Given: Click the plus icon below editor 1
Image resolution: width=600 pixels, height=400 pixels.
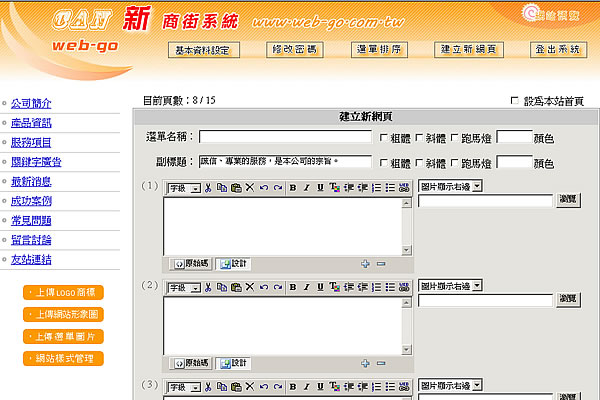Looking at the screenshot, I should [x=365, y=264].
